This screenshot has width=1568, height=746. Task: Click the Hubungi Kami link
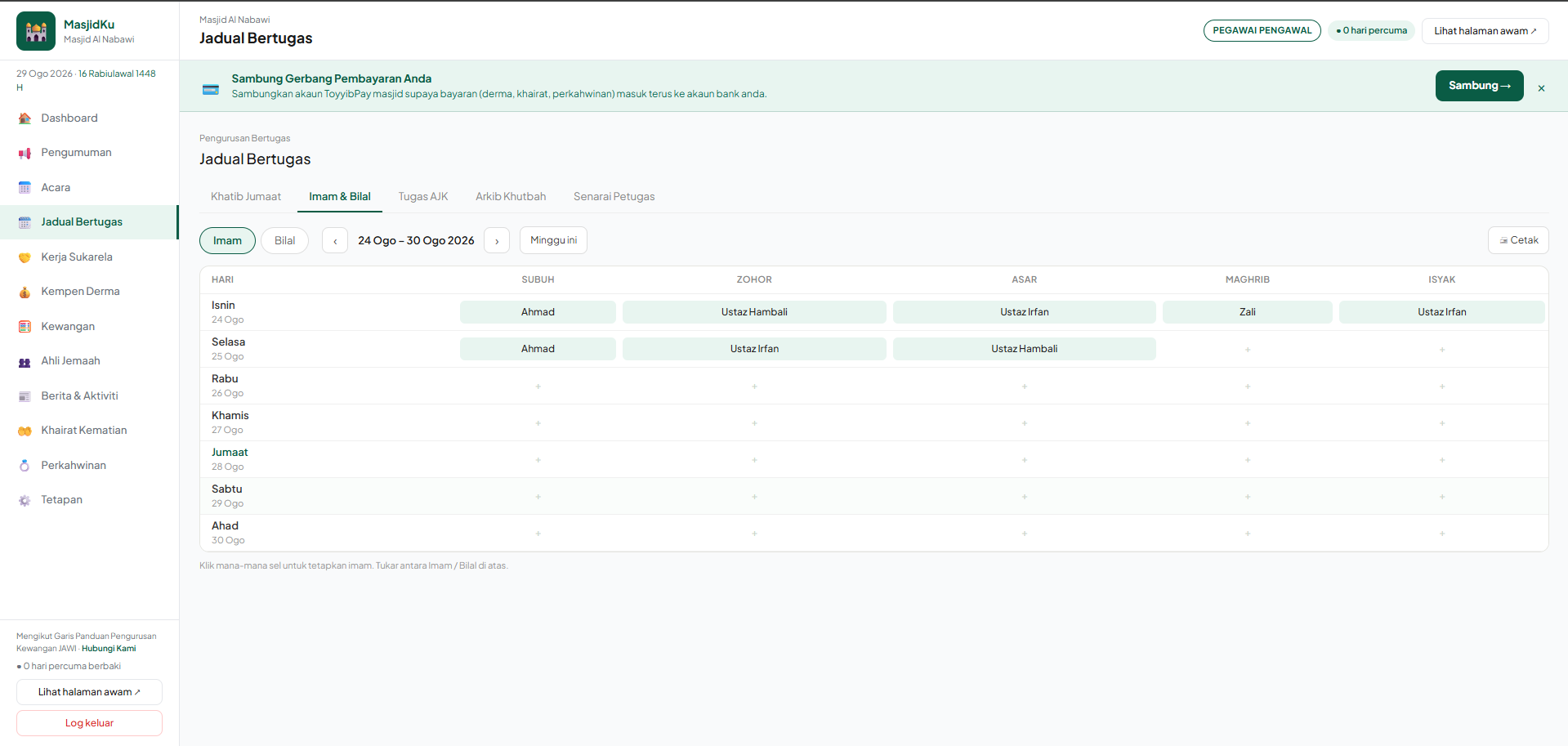(x=109, y=649)
